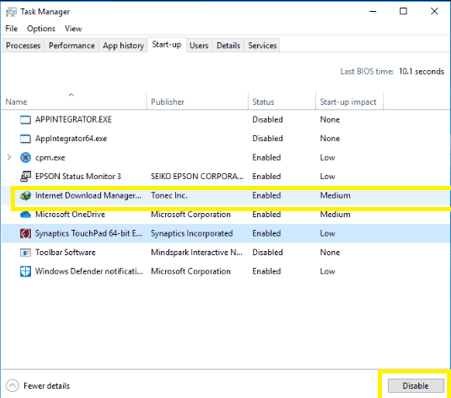Open the Services tab
Screen dimensions: 451x398
tap(262, 45)
